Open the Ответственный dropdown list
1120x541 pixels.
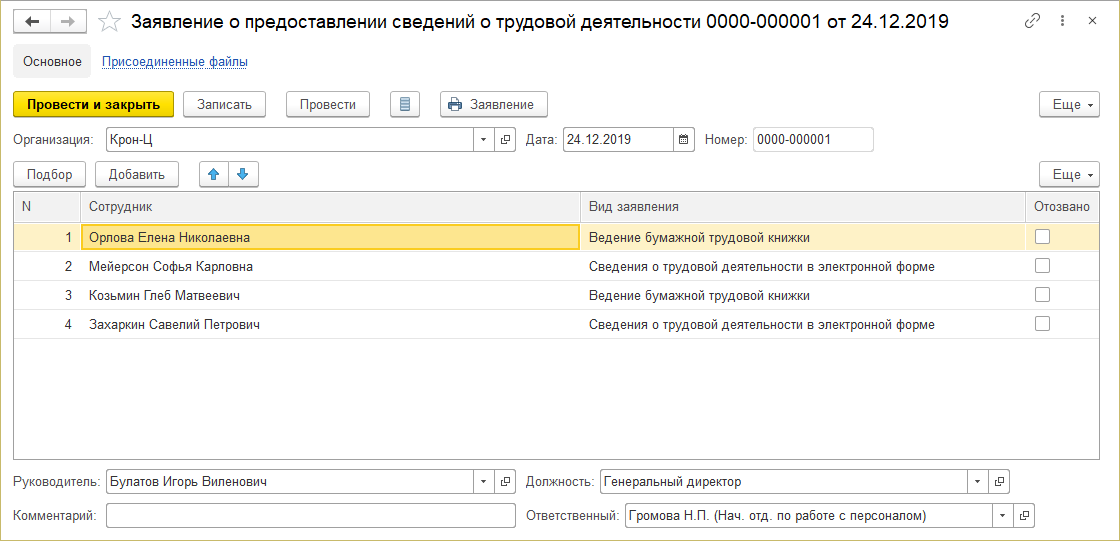click(x=1001, y=516)
